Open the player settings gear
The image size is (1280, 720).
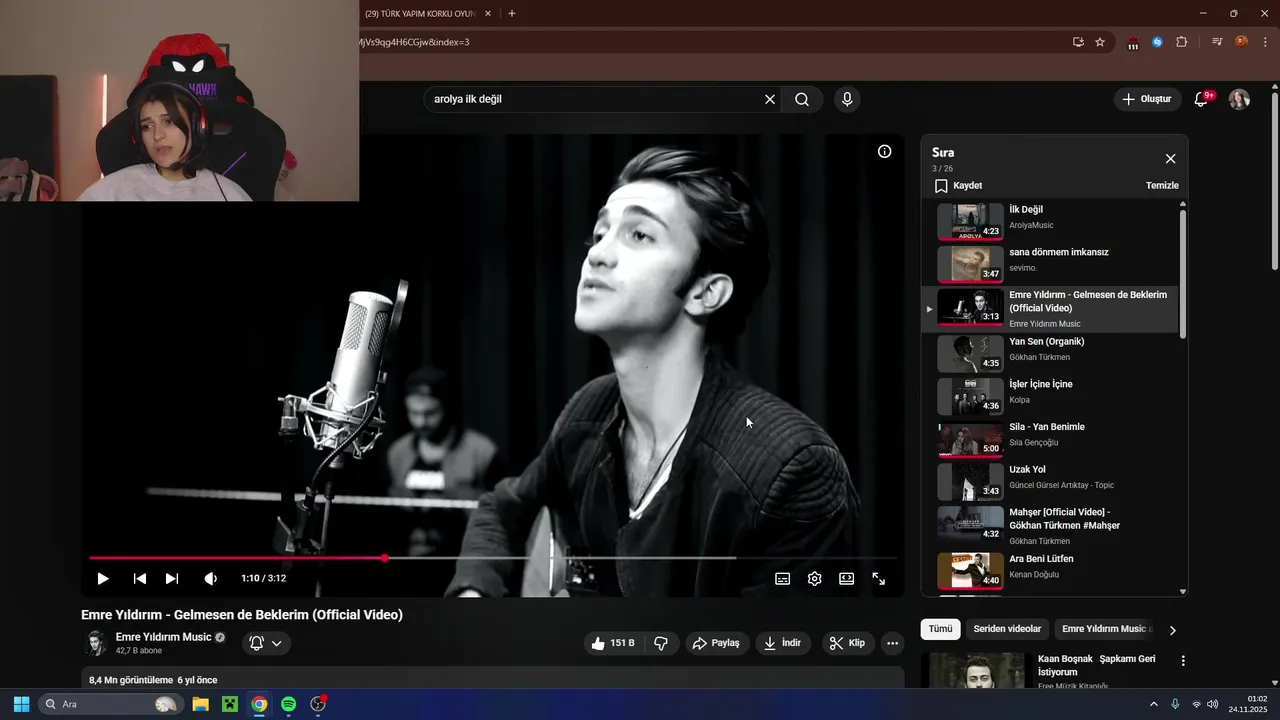pyautogui.click(x=815, y=578)
